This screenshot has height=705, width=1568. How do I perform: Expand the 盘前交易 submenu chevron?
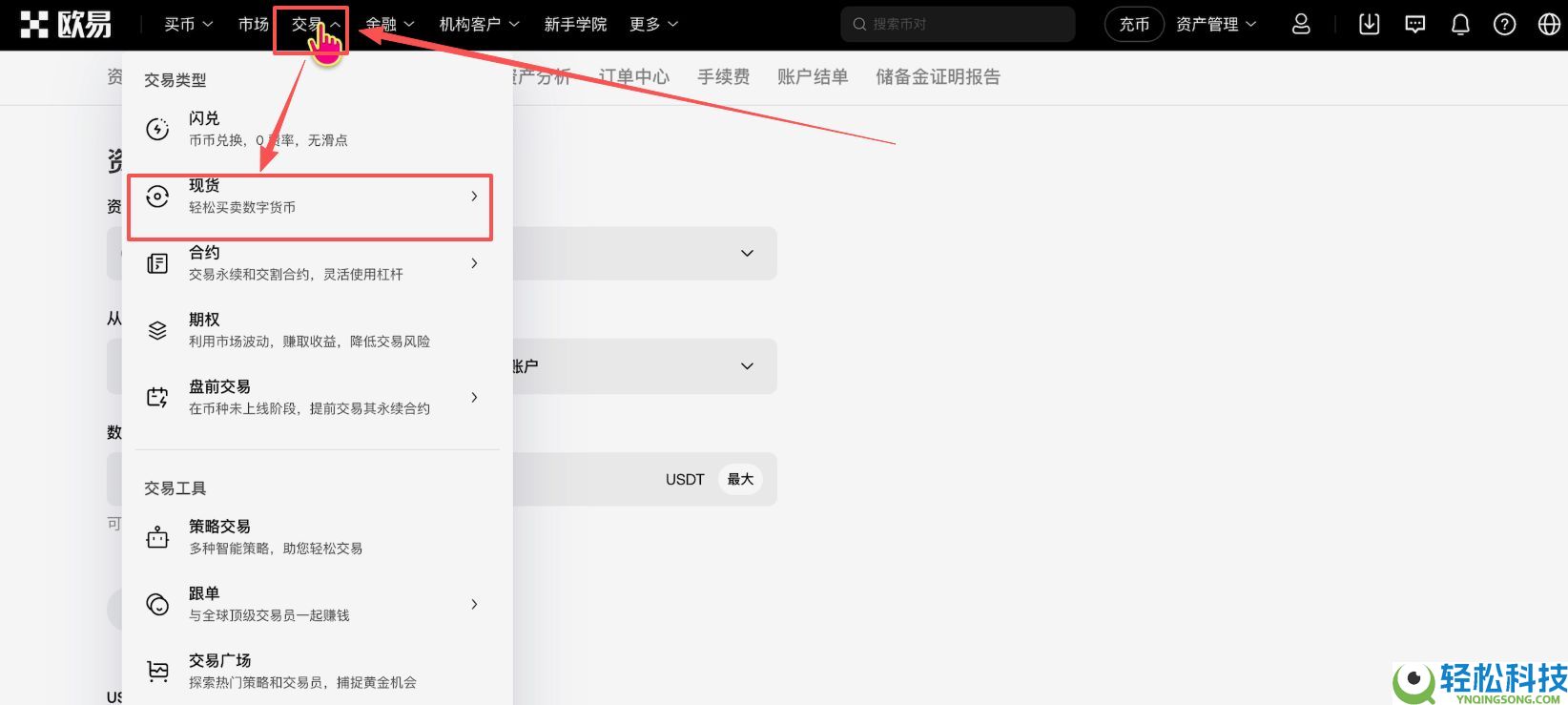tap(474, 397)
